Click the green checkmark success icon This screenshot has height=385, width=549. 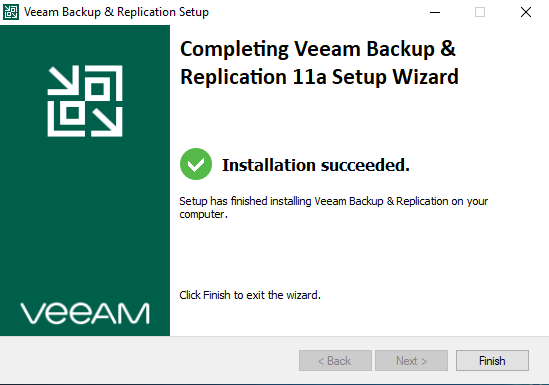pyautogui.click(x=196, y=164)
